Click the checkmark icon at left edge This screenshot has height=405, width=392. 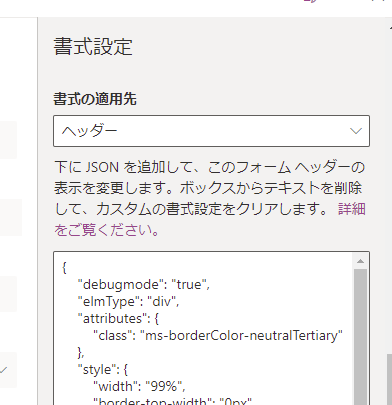point(3,370)
